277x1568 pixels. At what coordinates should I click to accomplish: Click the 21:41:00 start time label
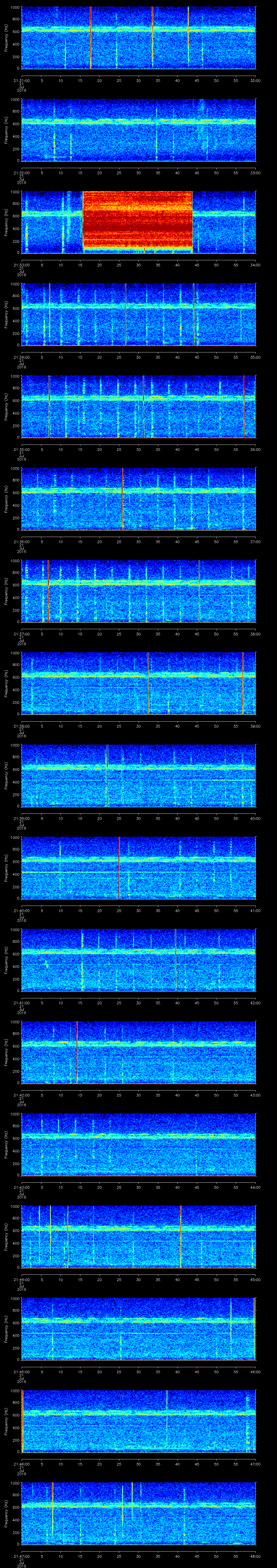21,1003
